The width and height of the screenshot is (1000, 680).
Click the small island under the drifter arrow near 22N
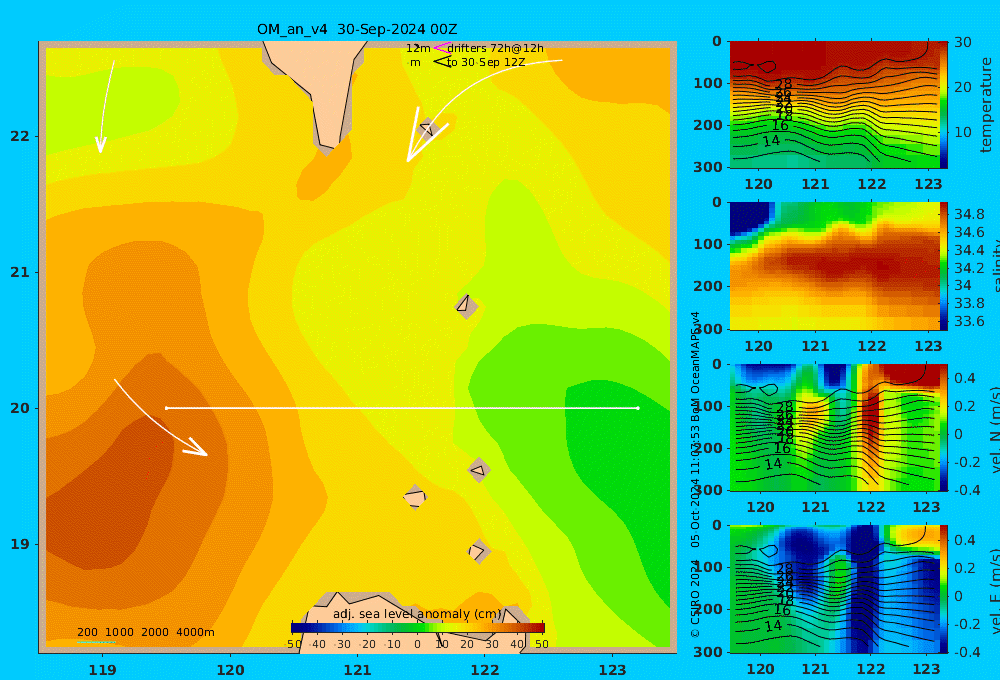[x=427, y=129]
